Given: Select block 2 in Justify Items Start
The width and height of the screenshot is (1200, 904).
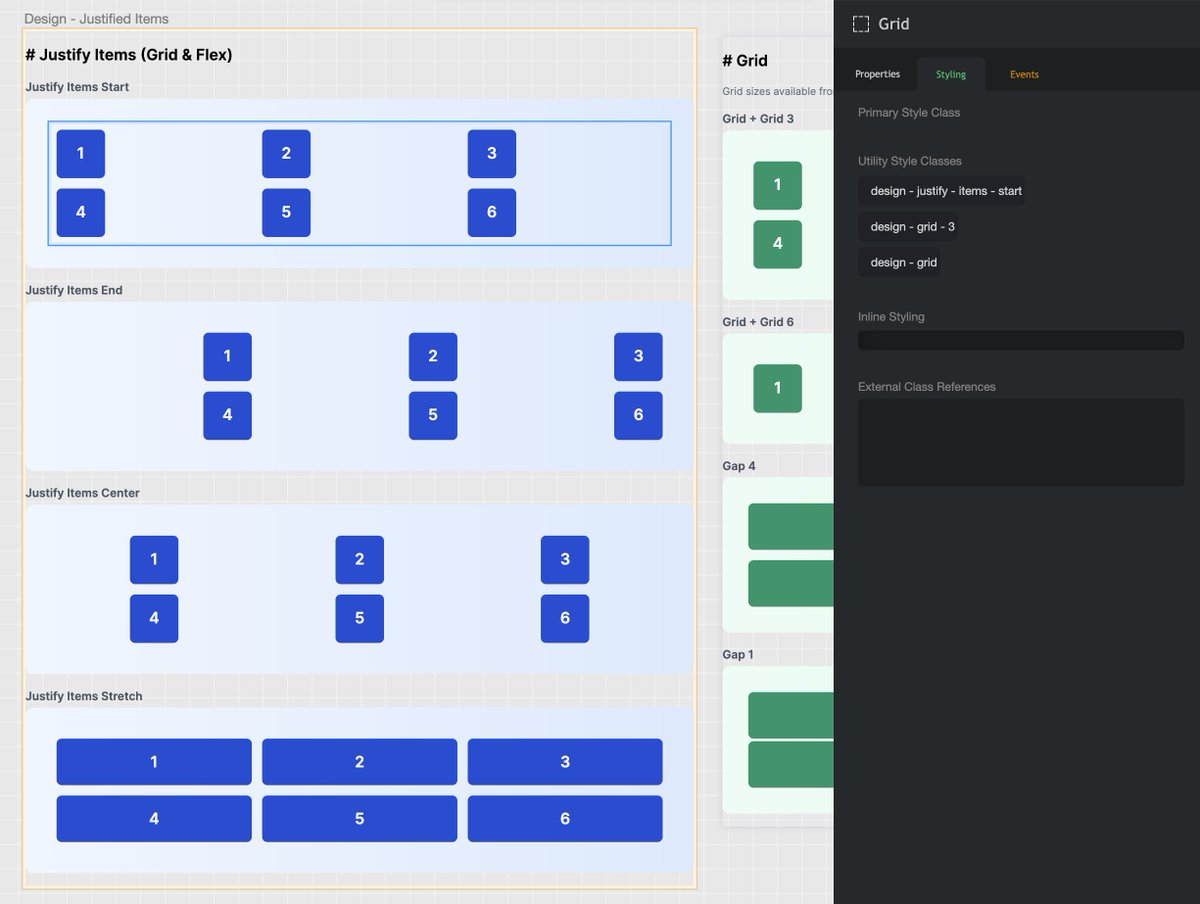Looking at the screenshot, I should (286, 154).
